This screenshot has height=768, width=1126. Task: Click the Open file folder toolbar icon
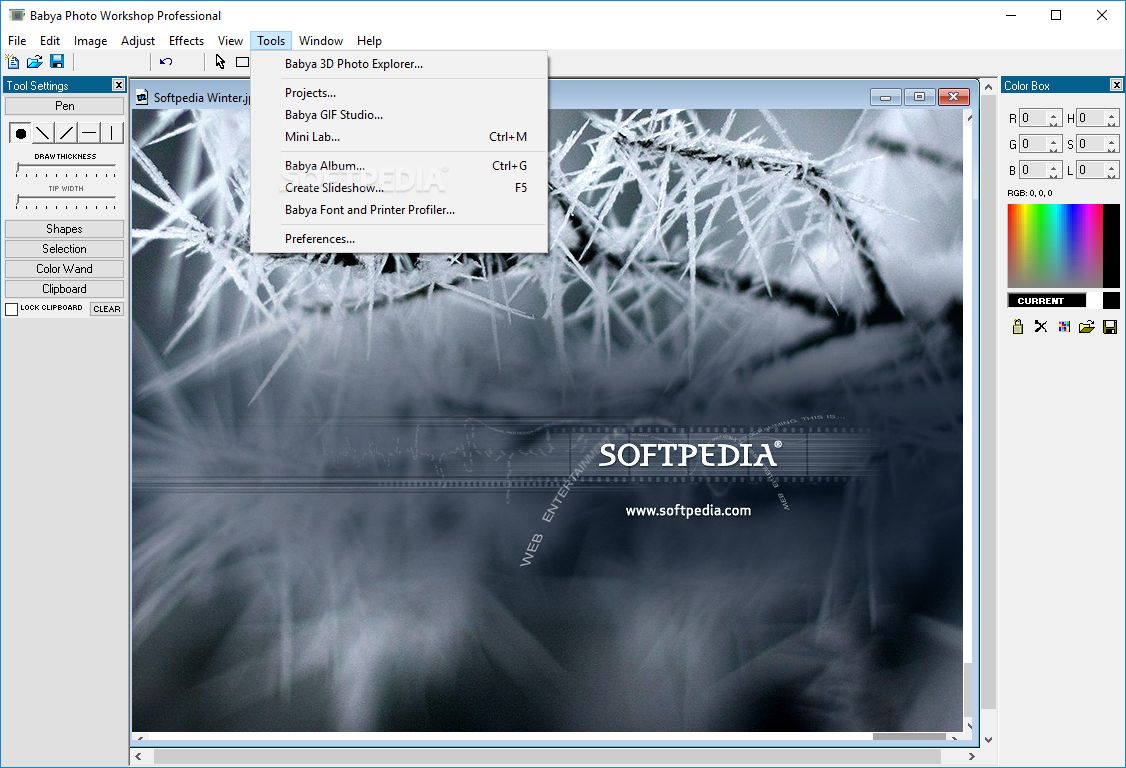point(34,62)
